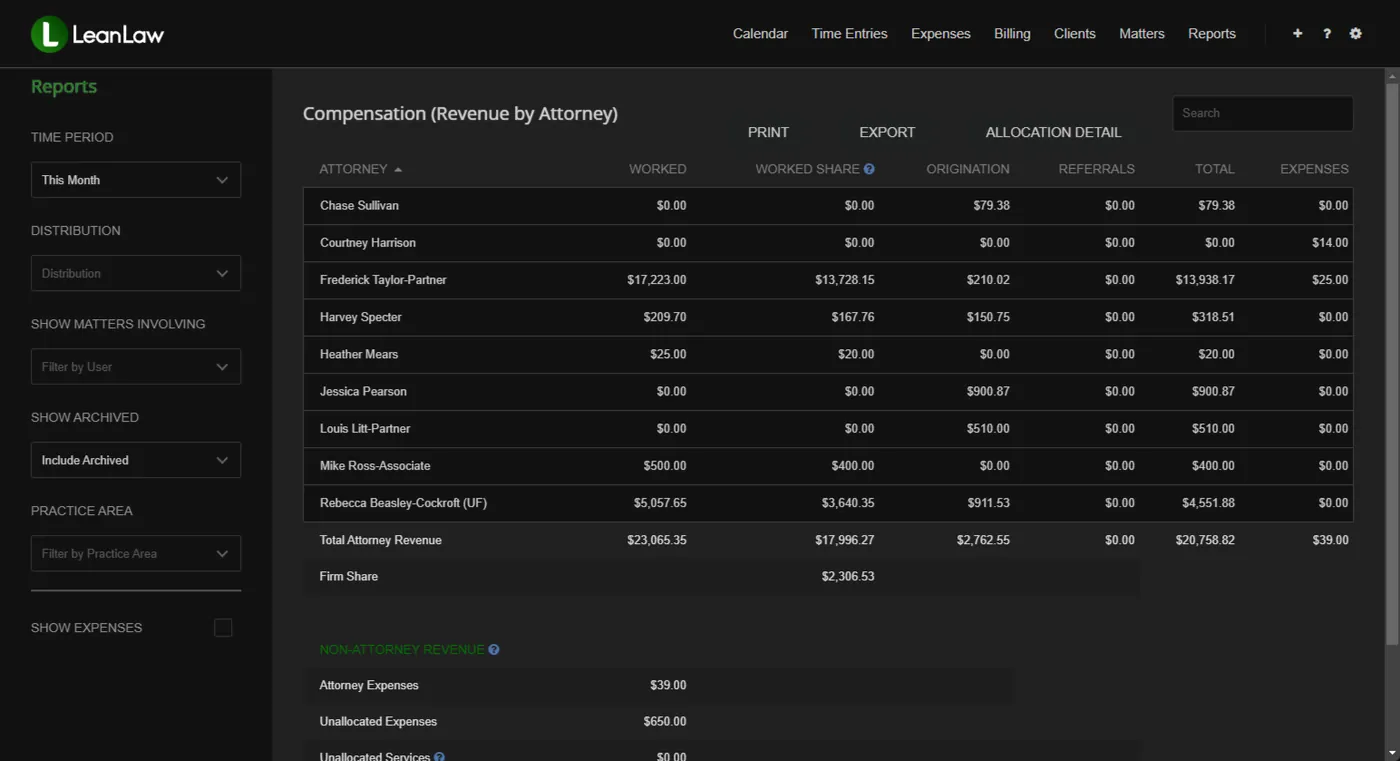Screen dimensions: 1400x761
Task: Navigate to Expenses in top menu
Action: pyautogui.click(x=940, y=33)
